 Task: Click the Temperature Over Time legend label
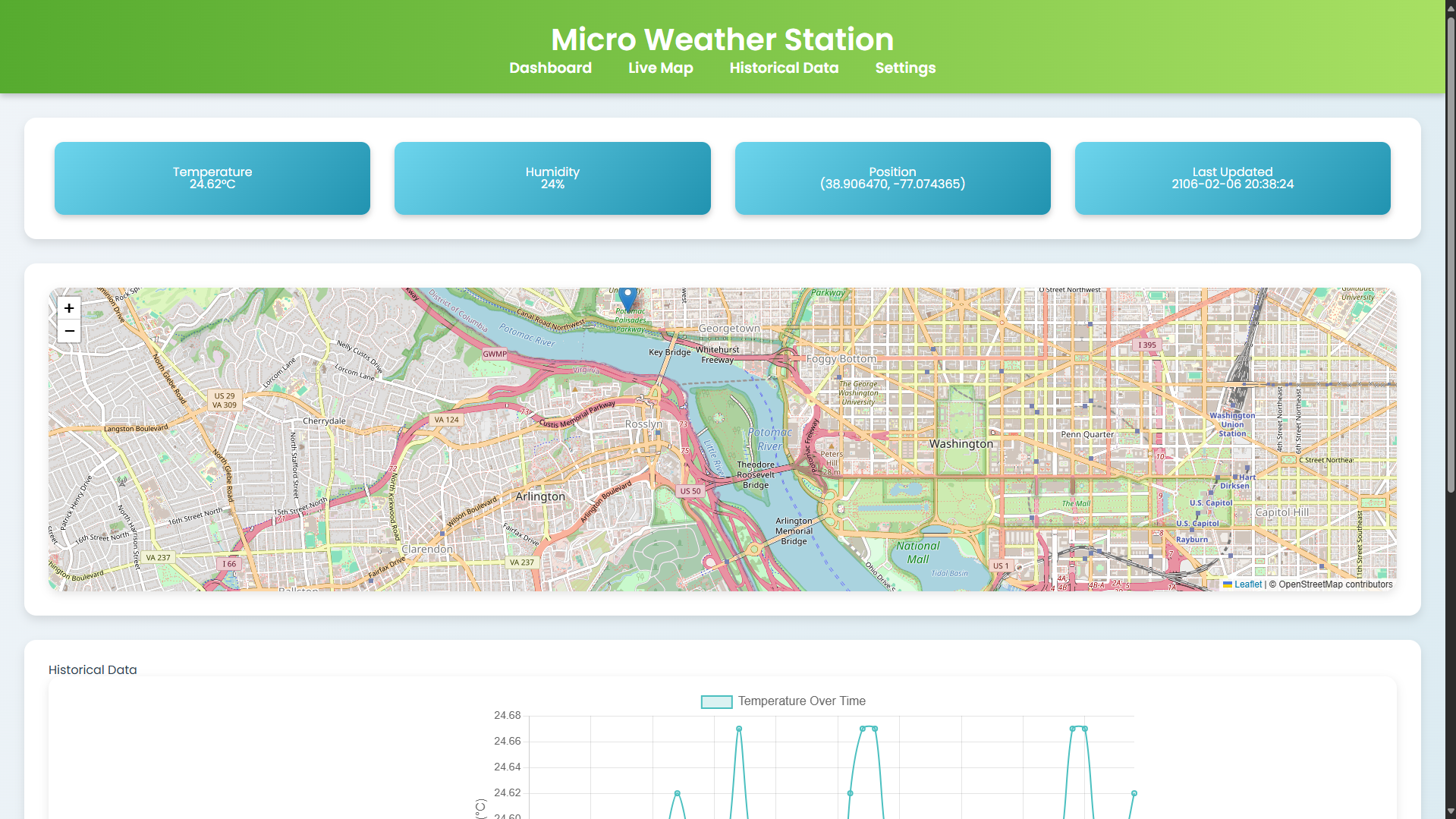[x=801, y=701]
